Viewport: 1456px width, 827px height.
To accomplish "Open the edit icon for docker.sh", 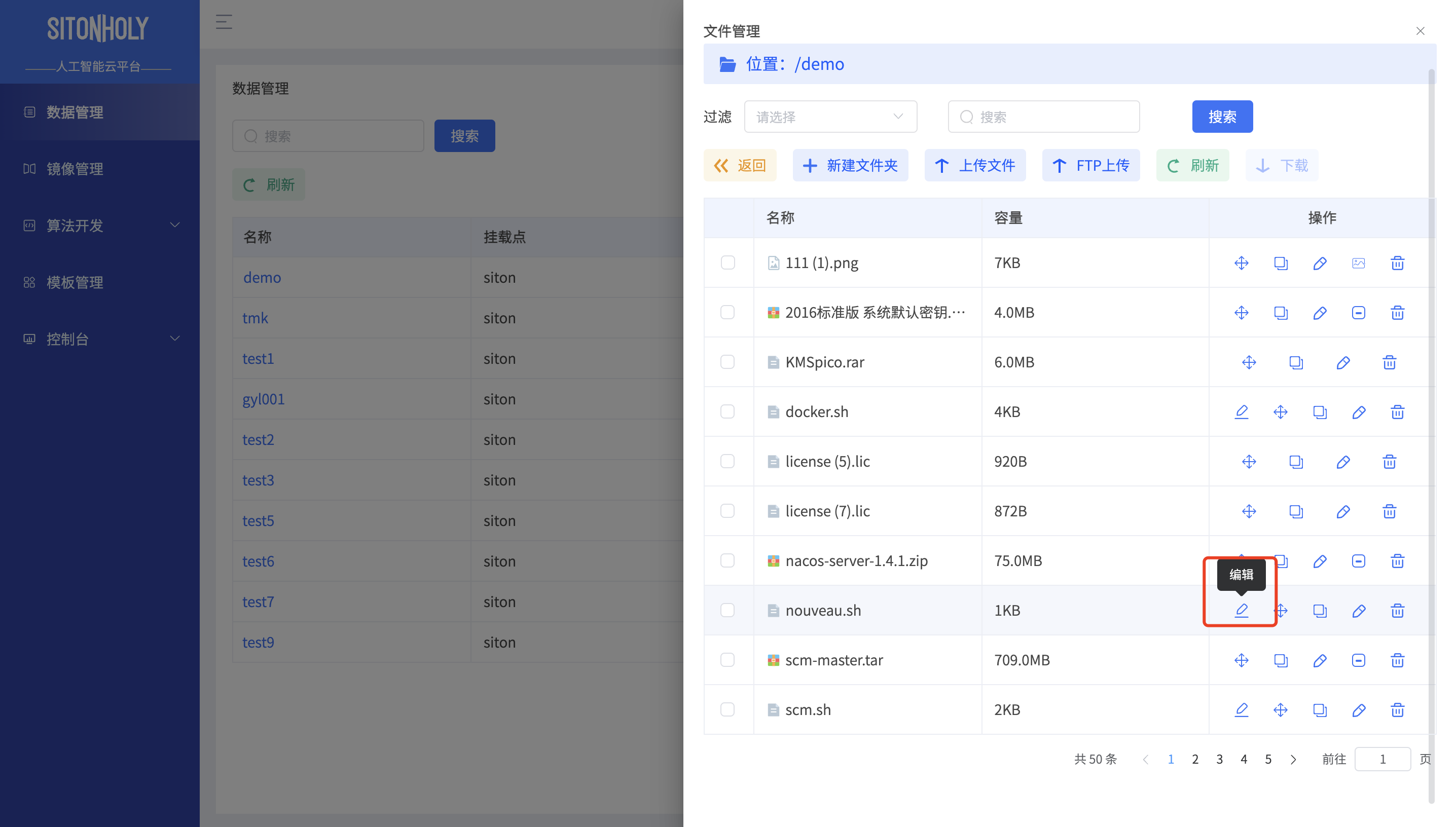I will pyautogui.click(x=1241, y=412).
